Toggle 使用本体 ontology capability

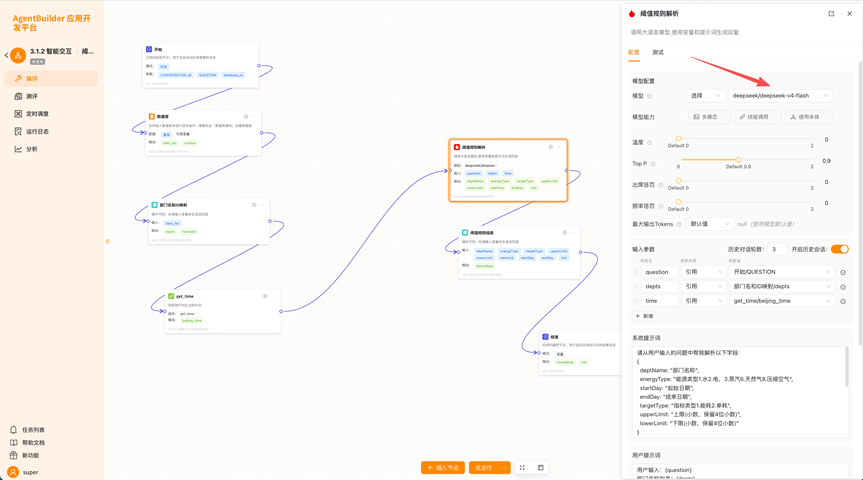pyautogui.click(x=809, y=117)
